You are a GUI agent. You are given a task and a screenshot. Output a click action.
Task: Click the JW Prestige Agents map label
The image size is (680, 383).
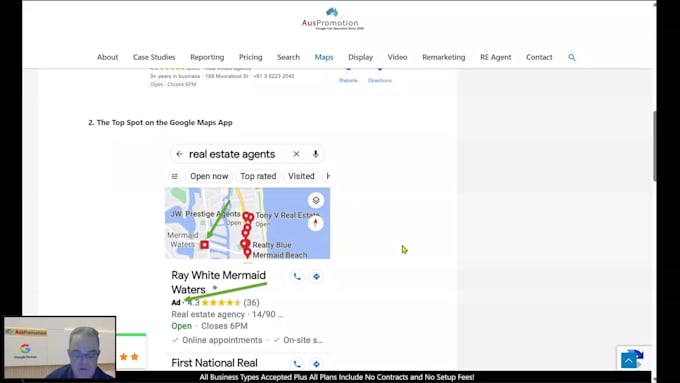[x=205, y=214]
